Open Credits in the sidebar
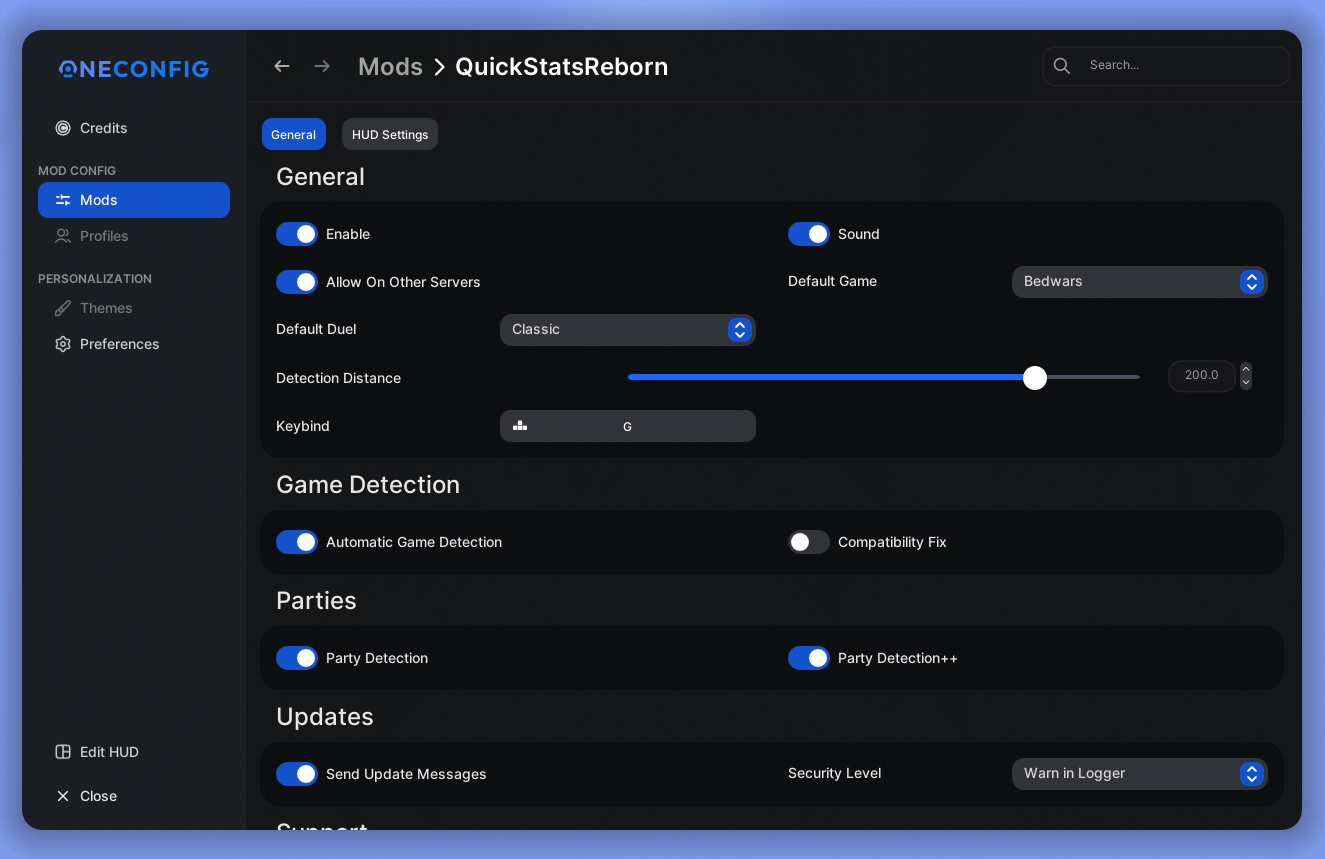Screen dimensions: 1325x859 [134, 128]
